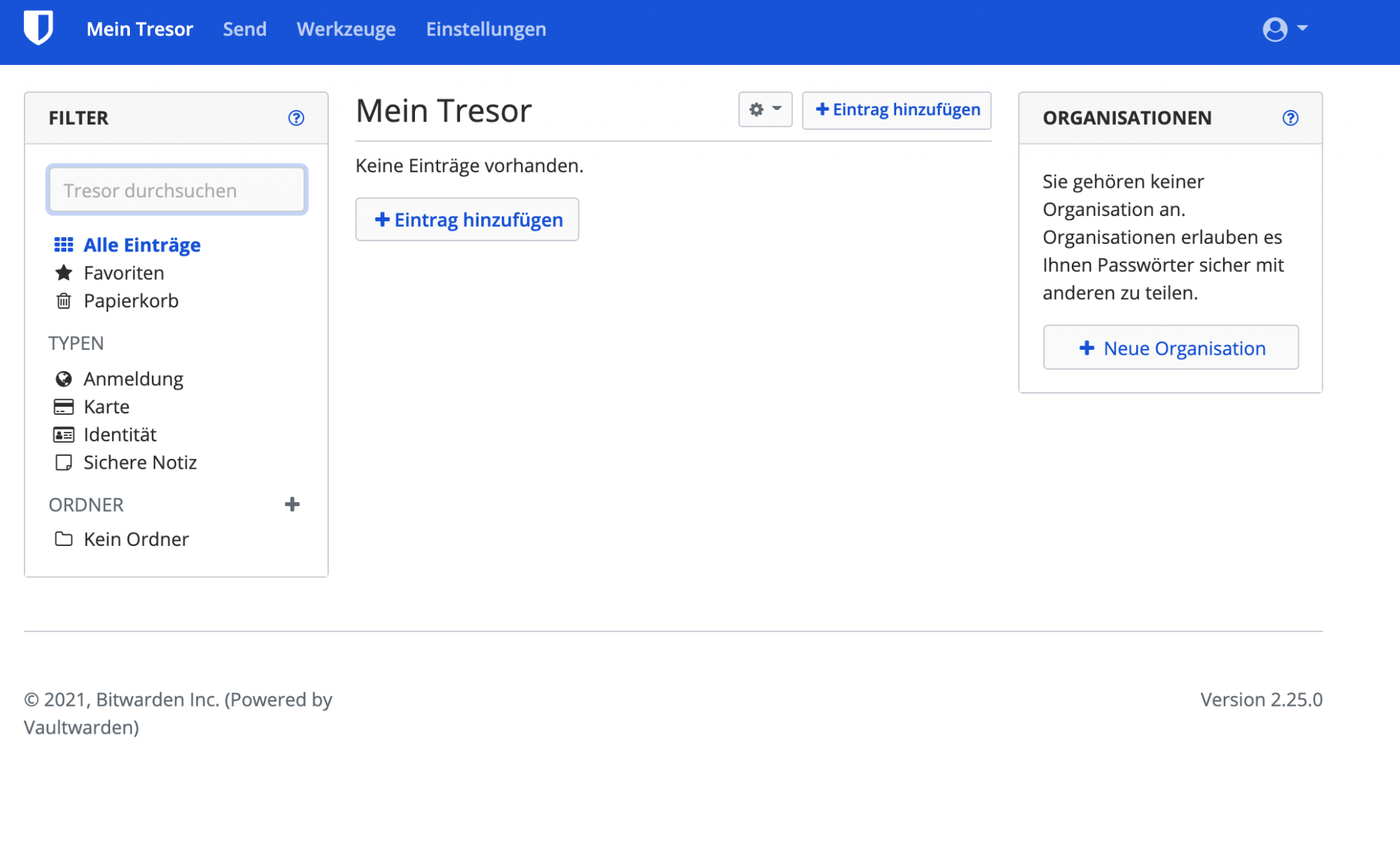The height and width of the screenshot is (852, 1400).
Task: Open Einstellungen in the top bar
Action: coord(485,29)
